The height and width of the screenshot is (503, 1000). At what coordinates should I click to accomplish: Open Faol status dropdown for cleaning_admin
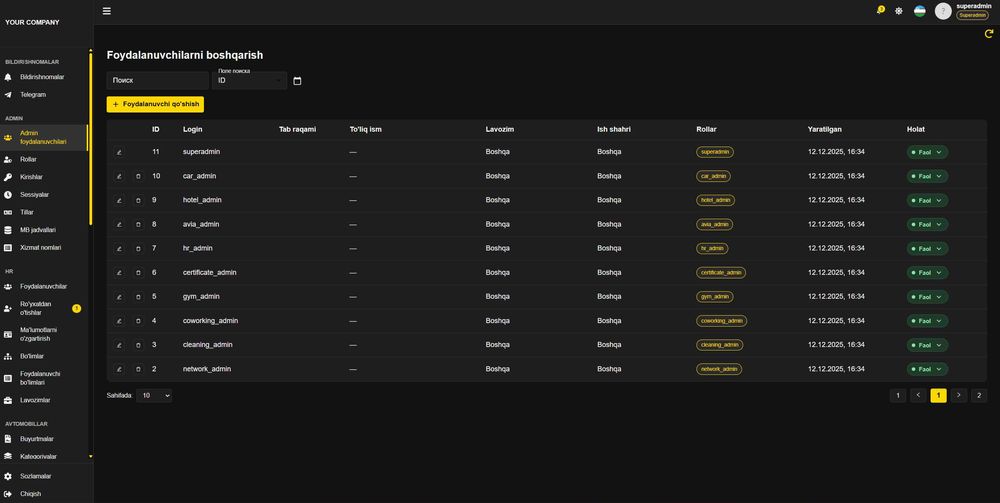(x=927, y=345)
